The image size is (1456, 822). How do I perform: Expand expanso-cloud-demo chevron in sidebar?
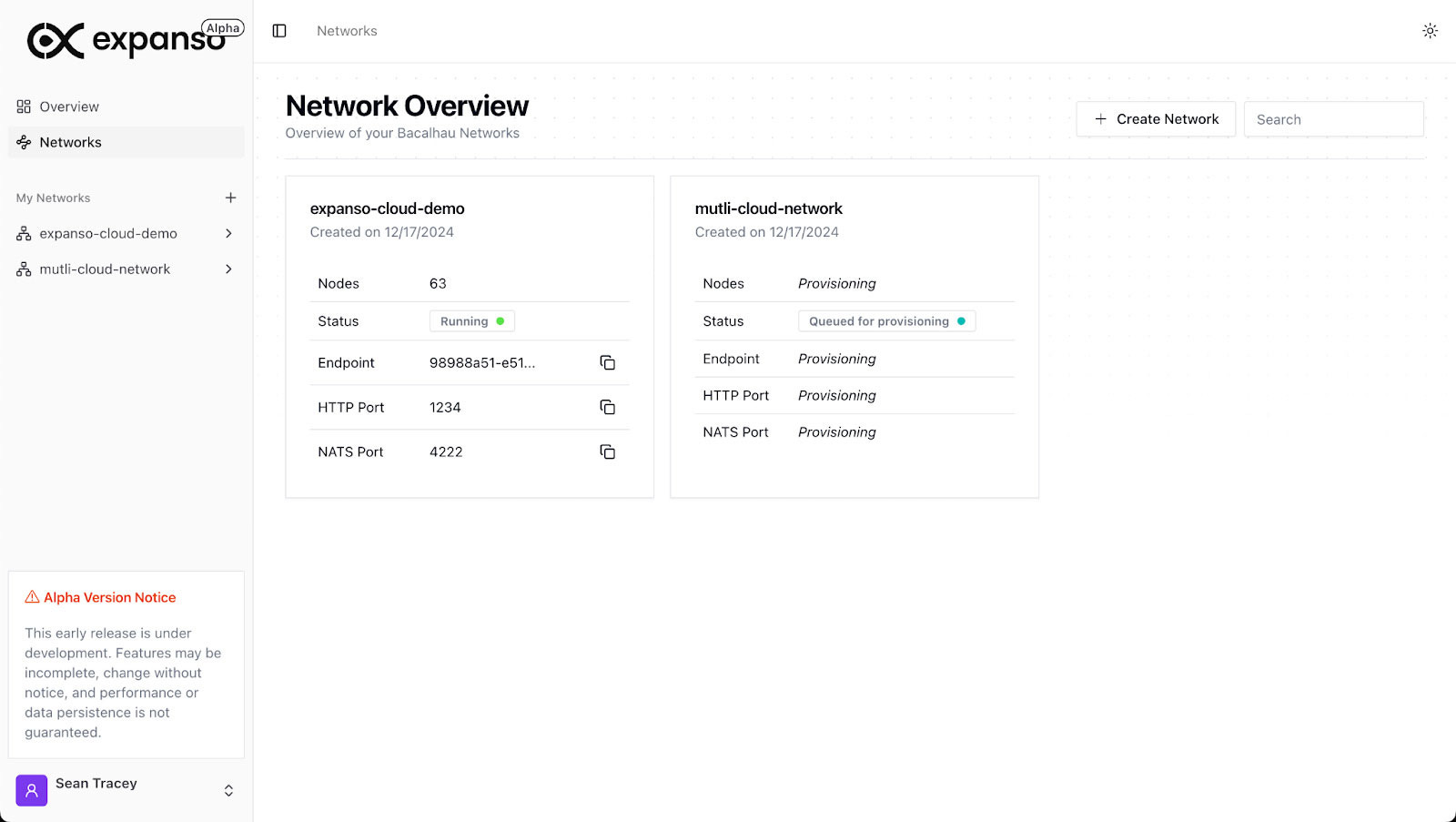228,233
